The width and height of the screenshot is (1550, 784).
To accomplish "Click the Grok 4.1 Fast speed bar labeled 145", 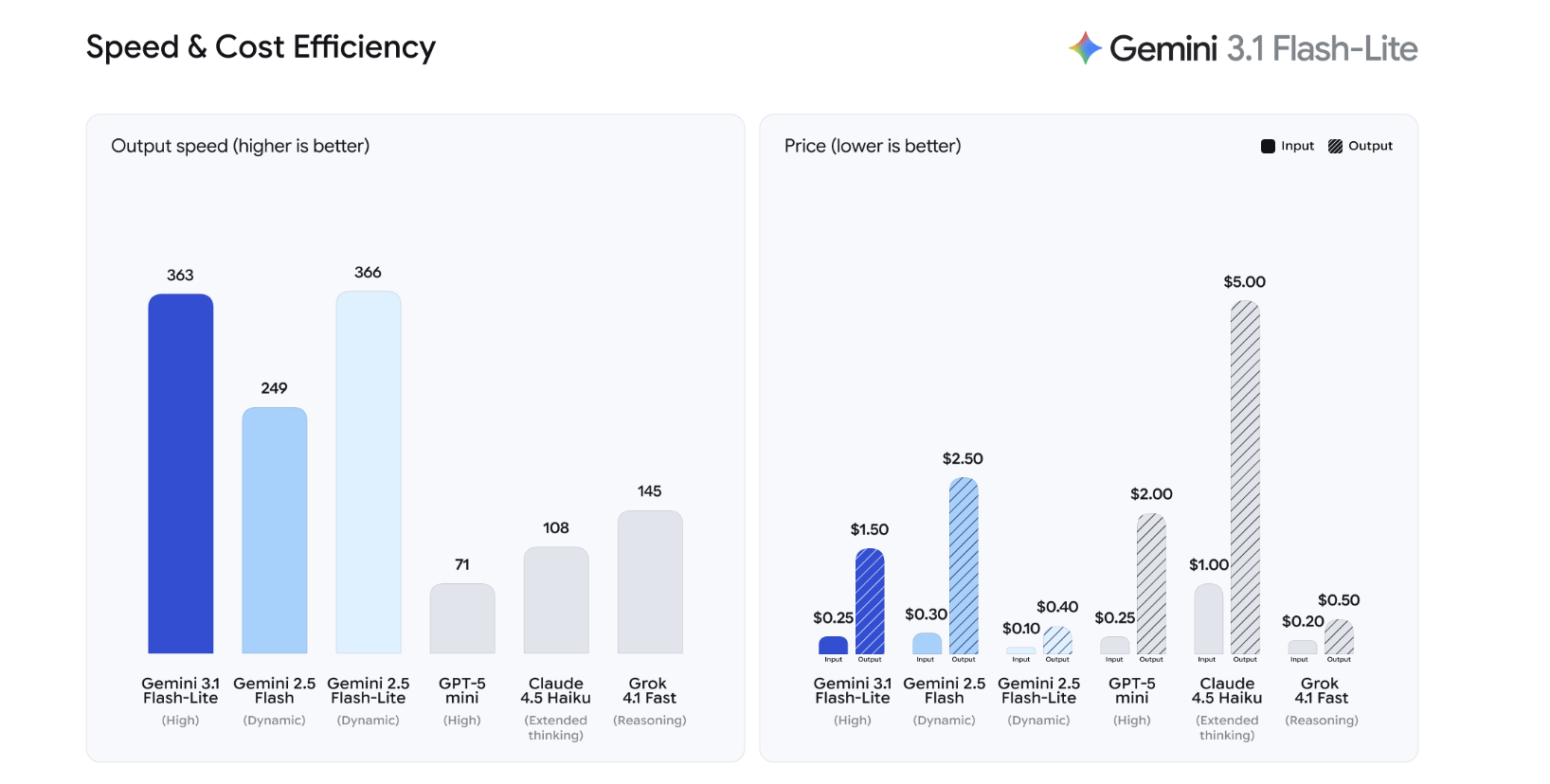I will coord(650,582).
